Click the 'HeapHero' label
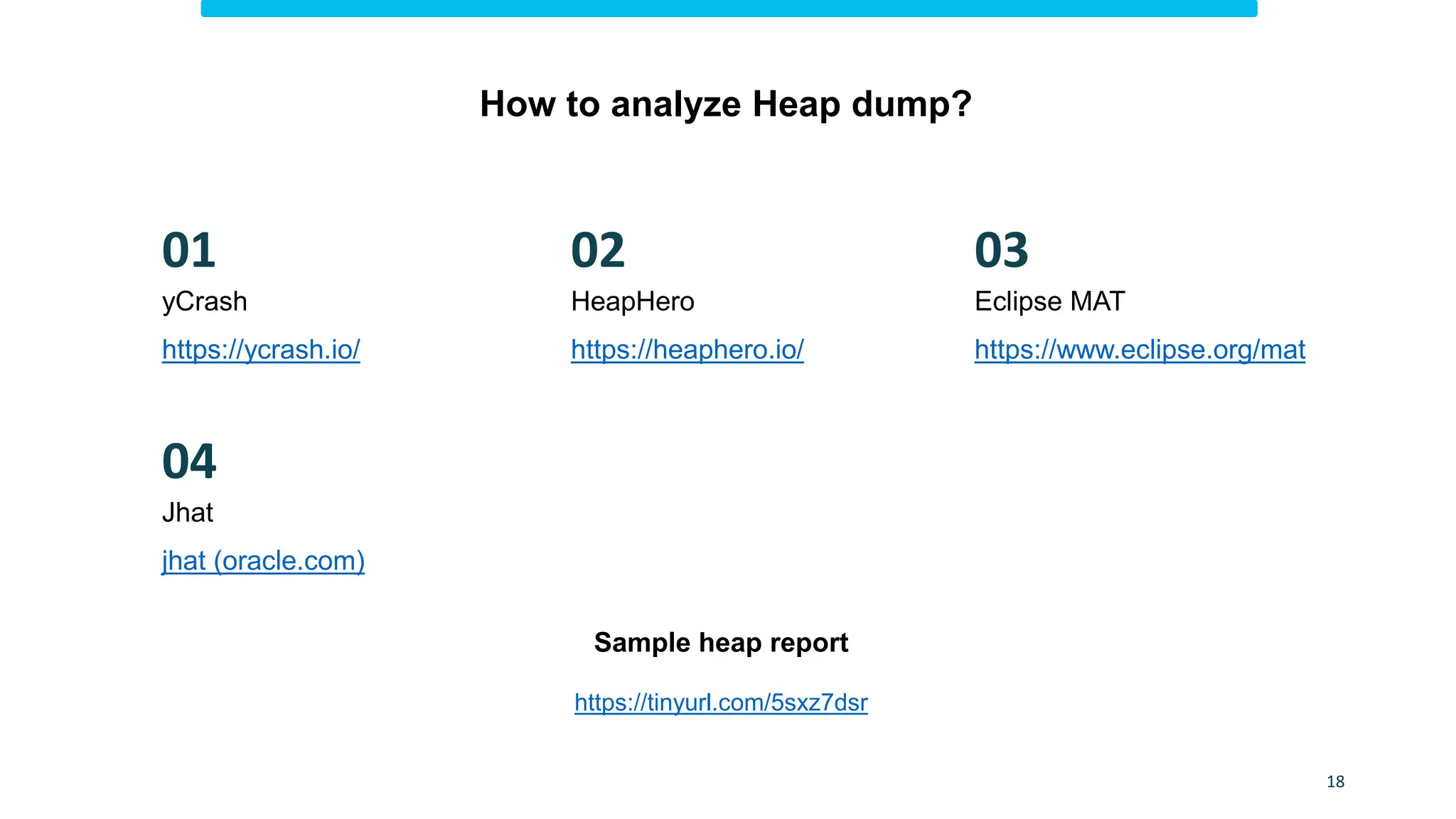Viewport: 1456px width, 819px height. click(x=633, y=301)
